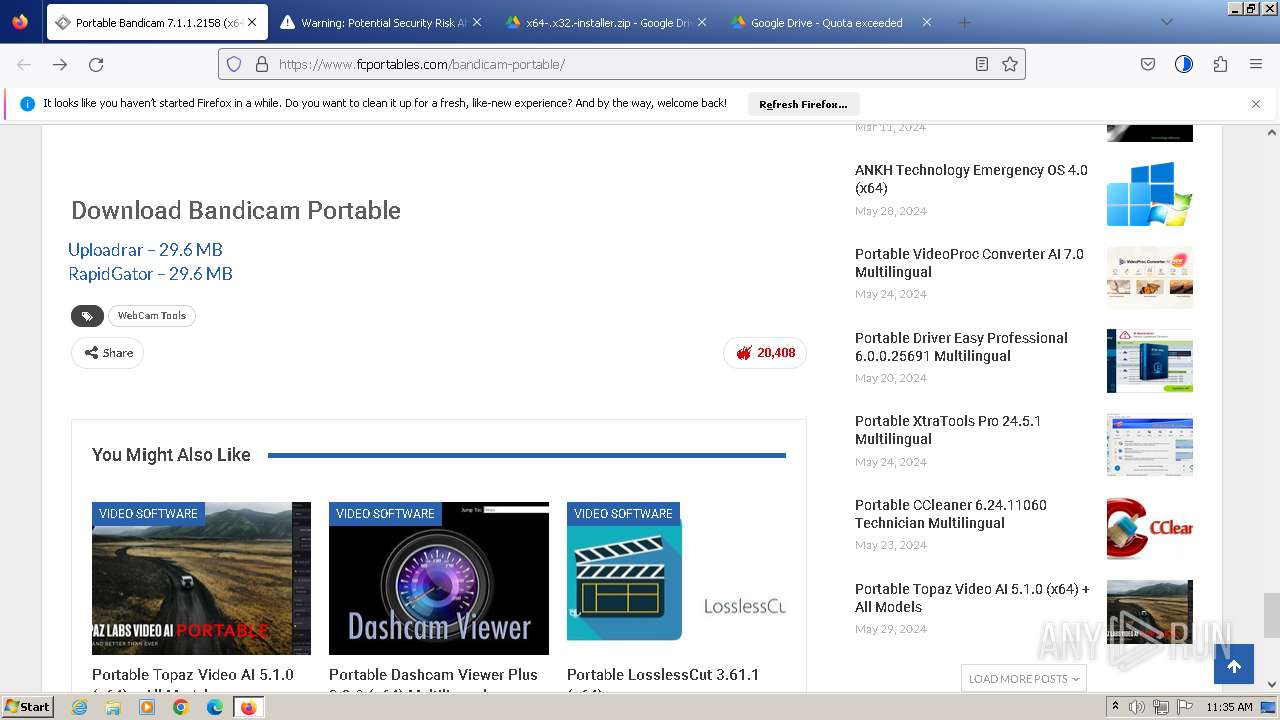Open ANKH Technology Emergency OS 4.0 post

click(x=971, y=179)
